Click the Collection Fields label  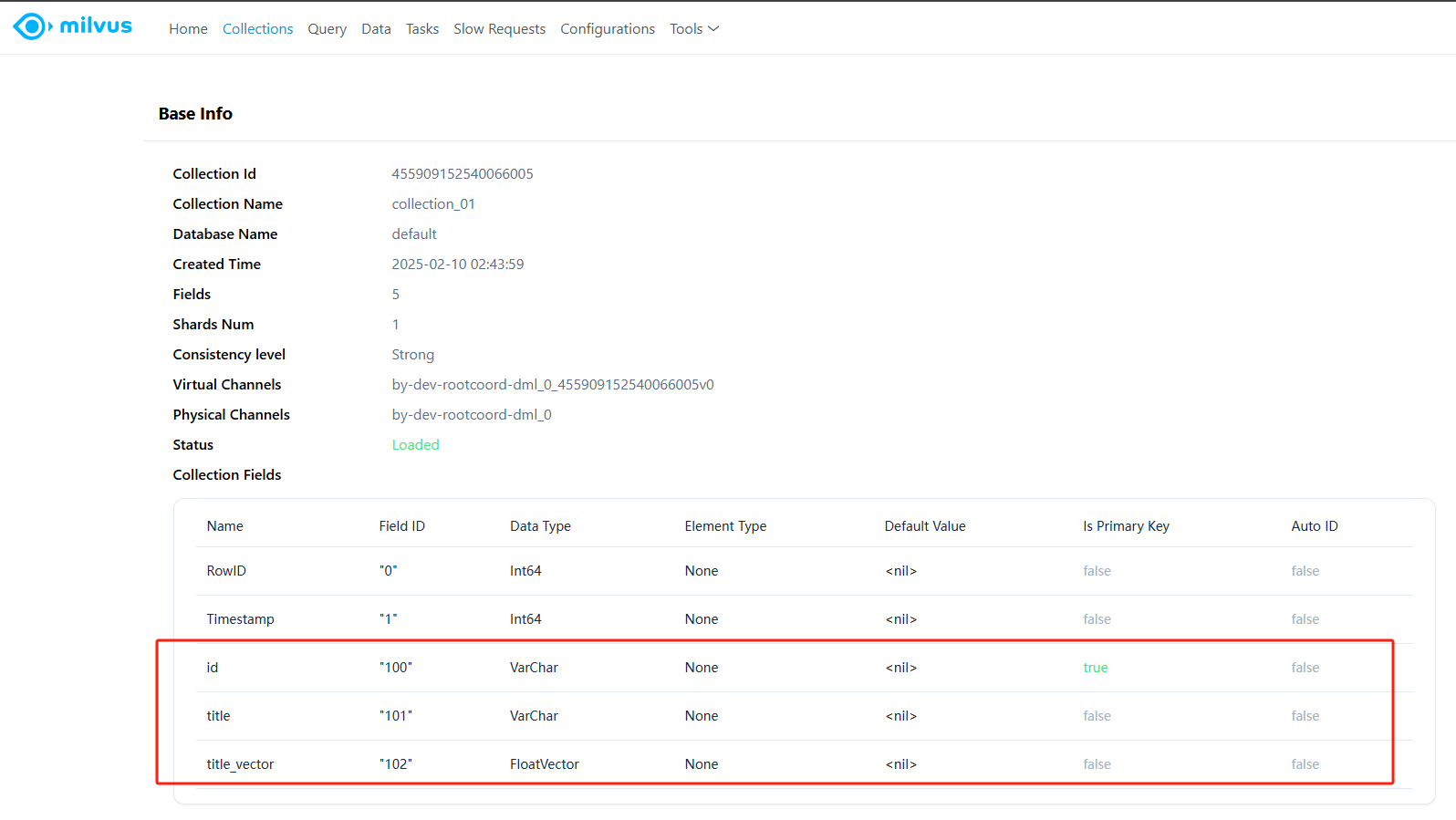point(227,474)
